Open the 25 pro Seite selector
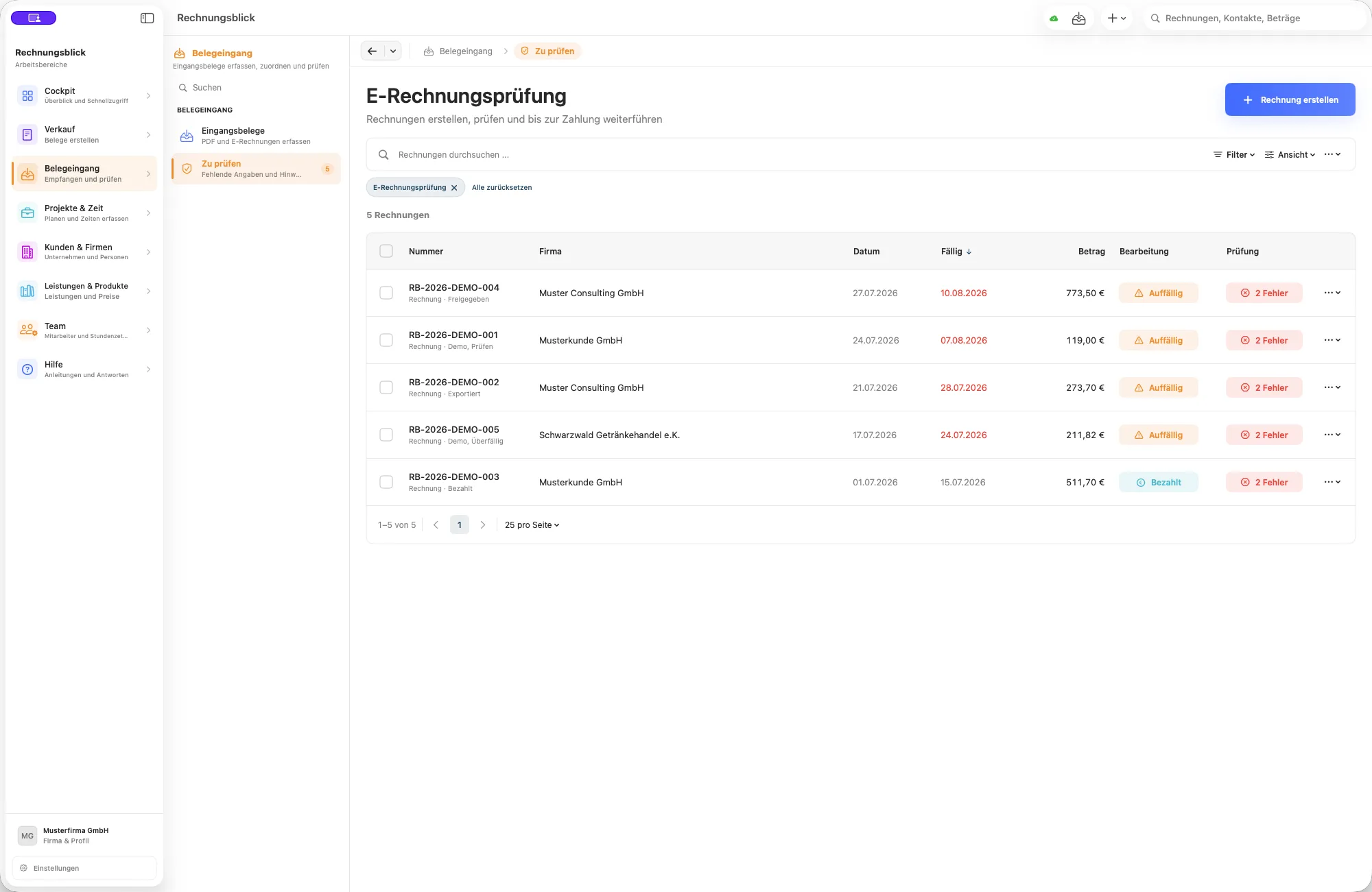Screen dimensions: 1372x892 [532, 525]
